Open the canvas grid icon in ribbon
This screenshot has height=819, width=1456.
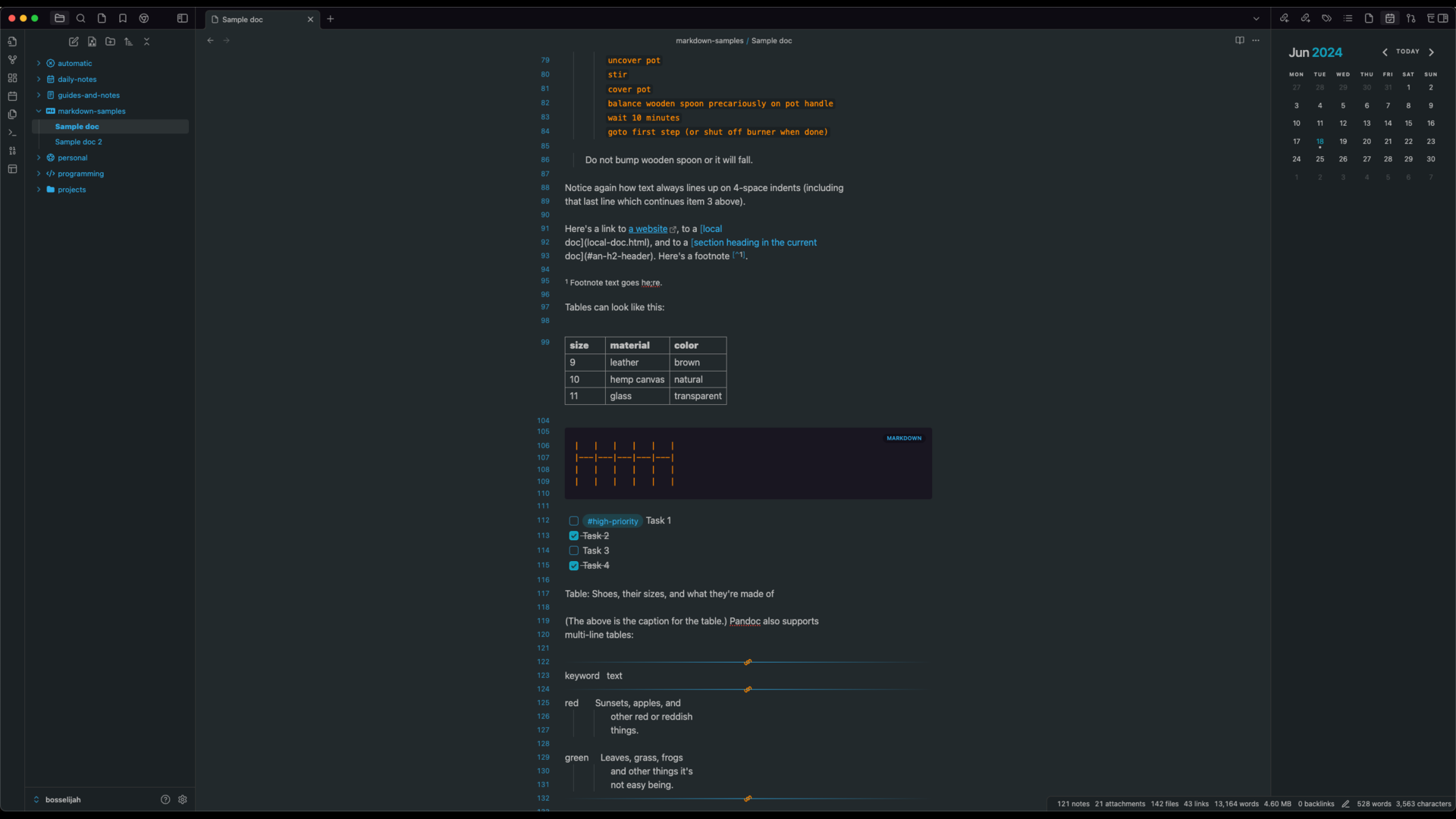click(12, 78)
